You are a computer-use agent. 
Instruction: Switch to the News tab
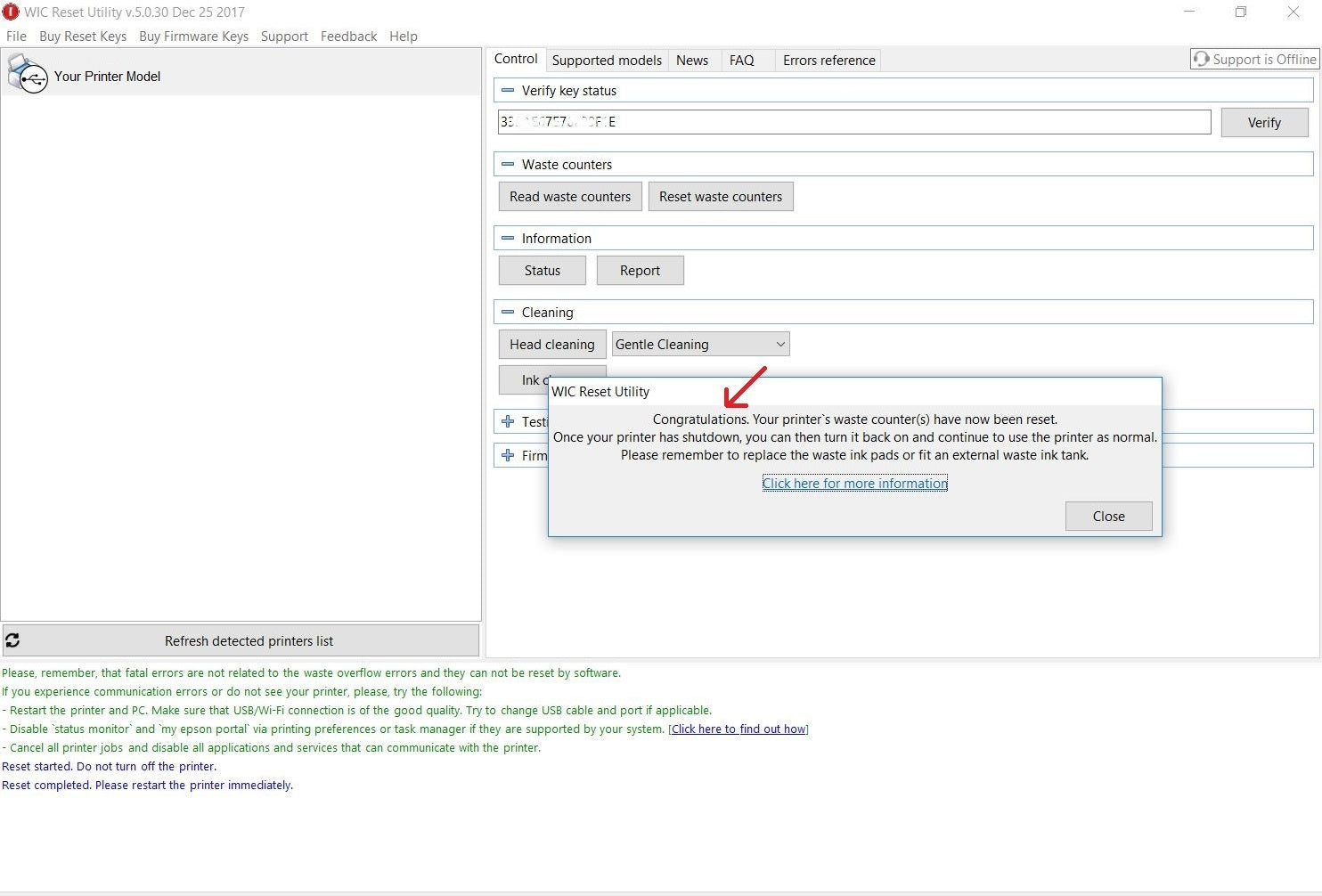[692, 60]
